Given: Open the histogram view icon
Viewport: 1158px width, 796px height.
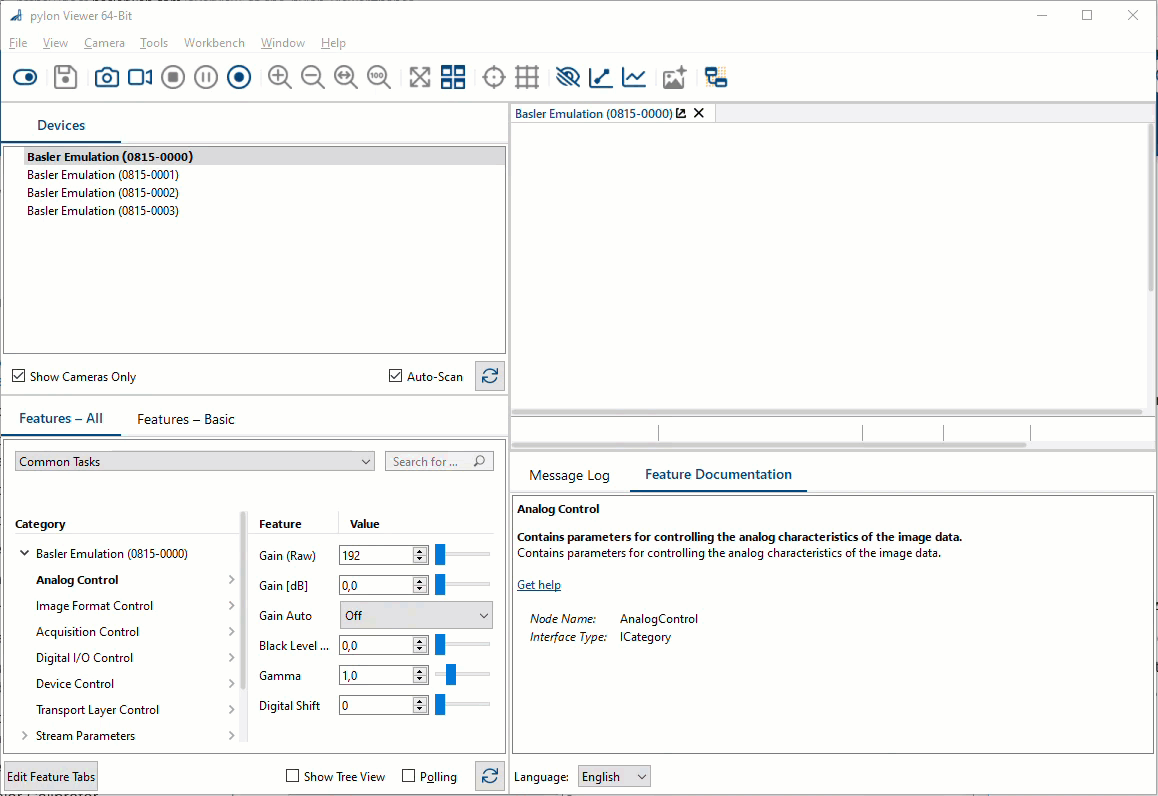Looking at the screenshot, I should click(x=634, y=76).
